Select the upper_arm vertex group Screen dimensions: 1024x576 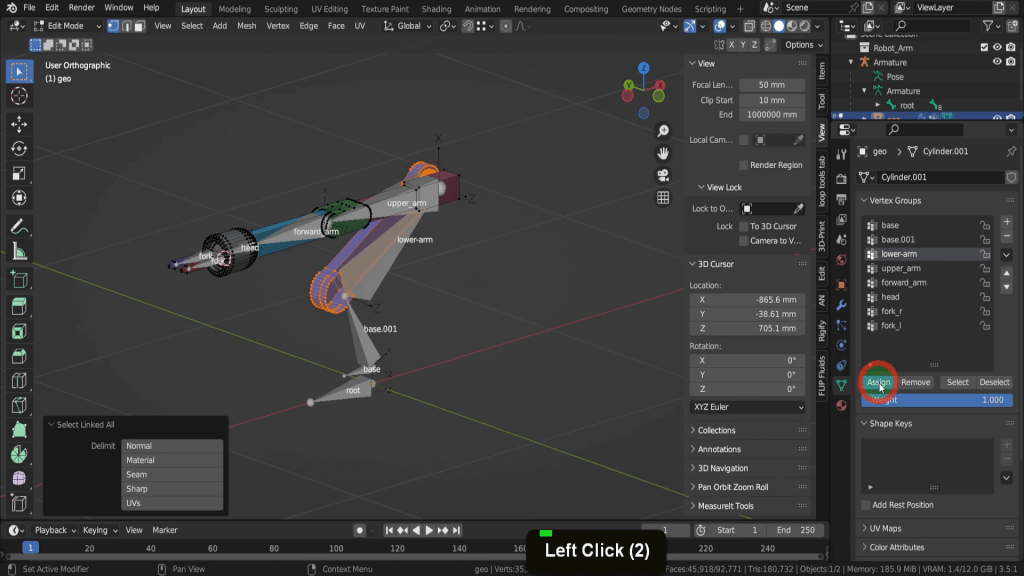[901, 268]
